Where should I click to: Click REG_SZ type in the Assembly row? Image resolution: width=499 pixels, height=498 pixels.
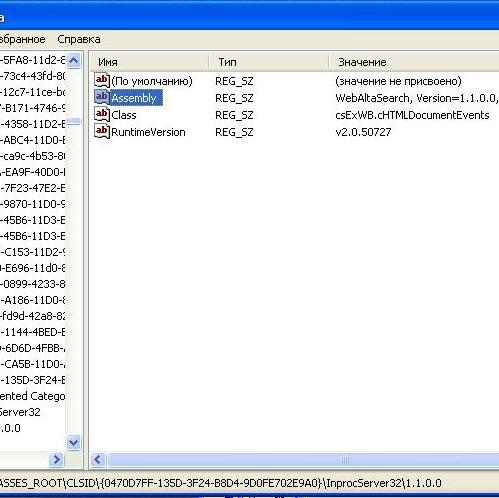(234, 98)
